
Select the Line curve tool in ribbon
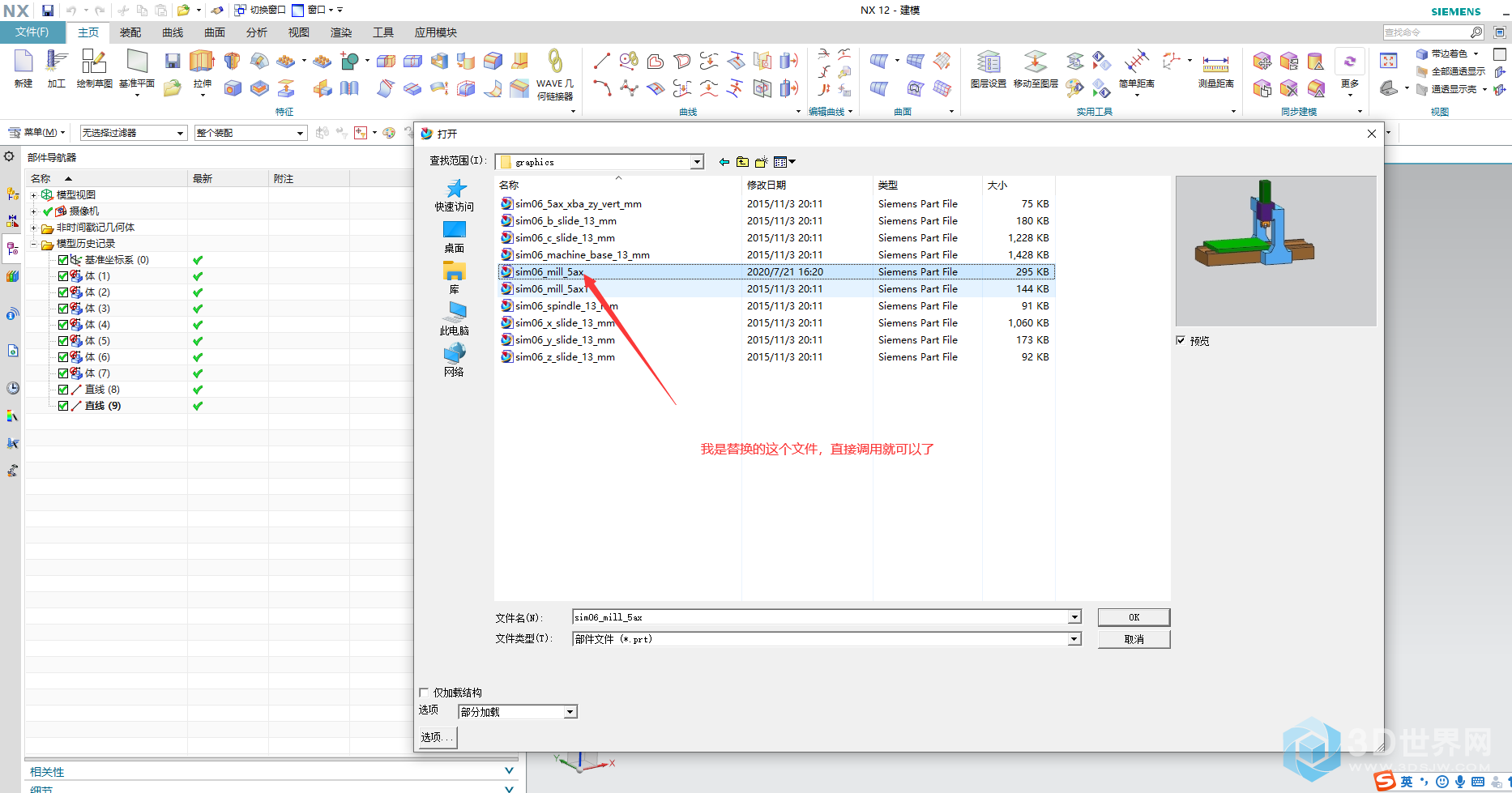pyautogui.click(x=601, y=61)
